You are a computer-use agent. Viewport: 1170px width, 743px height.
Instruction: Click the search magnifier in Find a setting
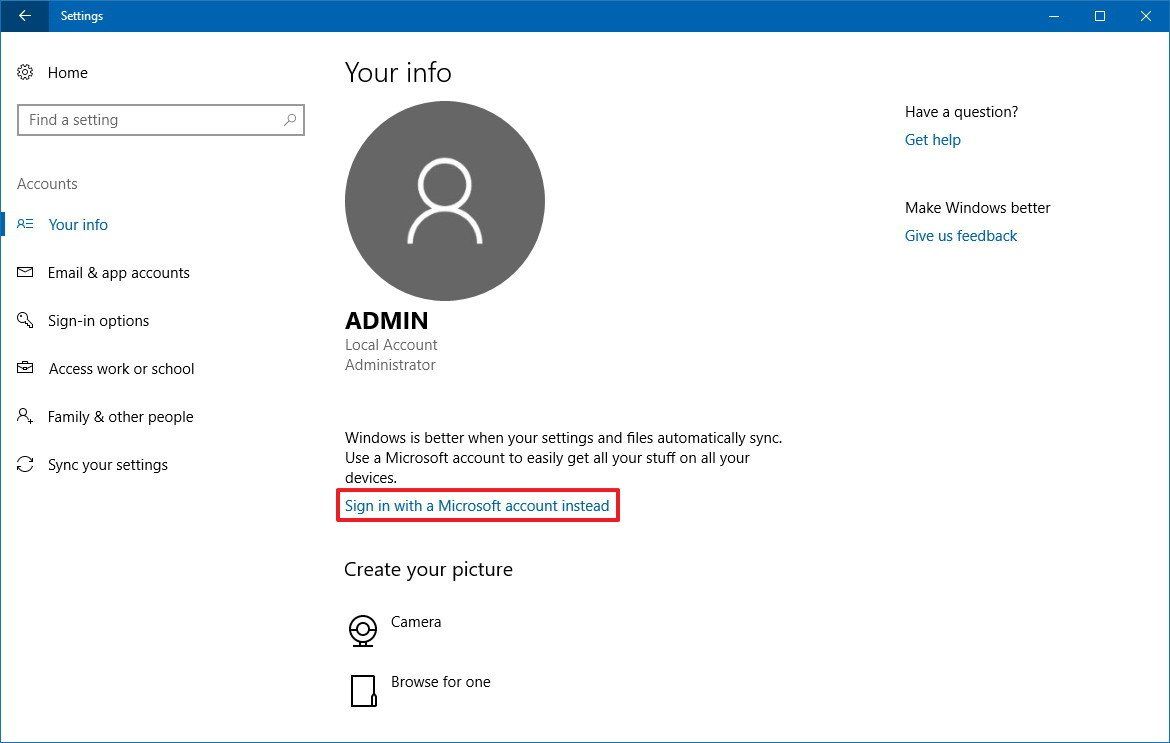(x=289, y=120)
